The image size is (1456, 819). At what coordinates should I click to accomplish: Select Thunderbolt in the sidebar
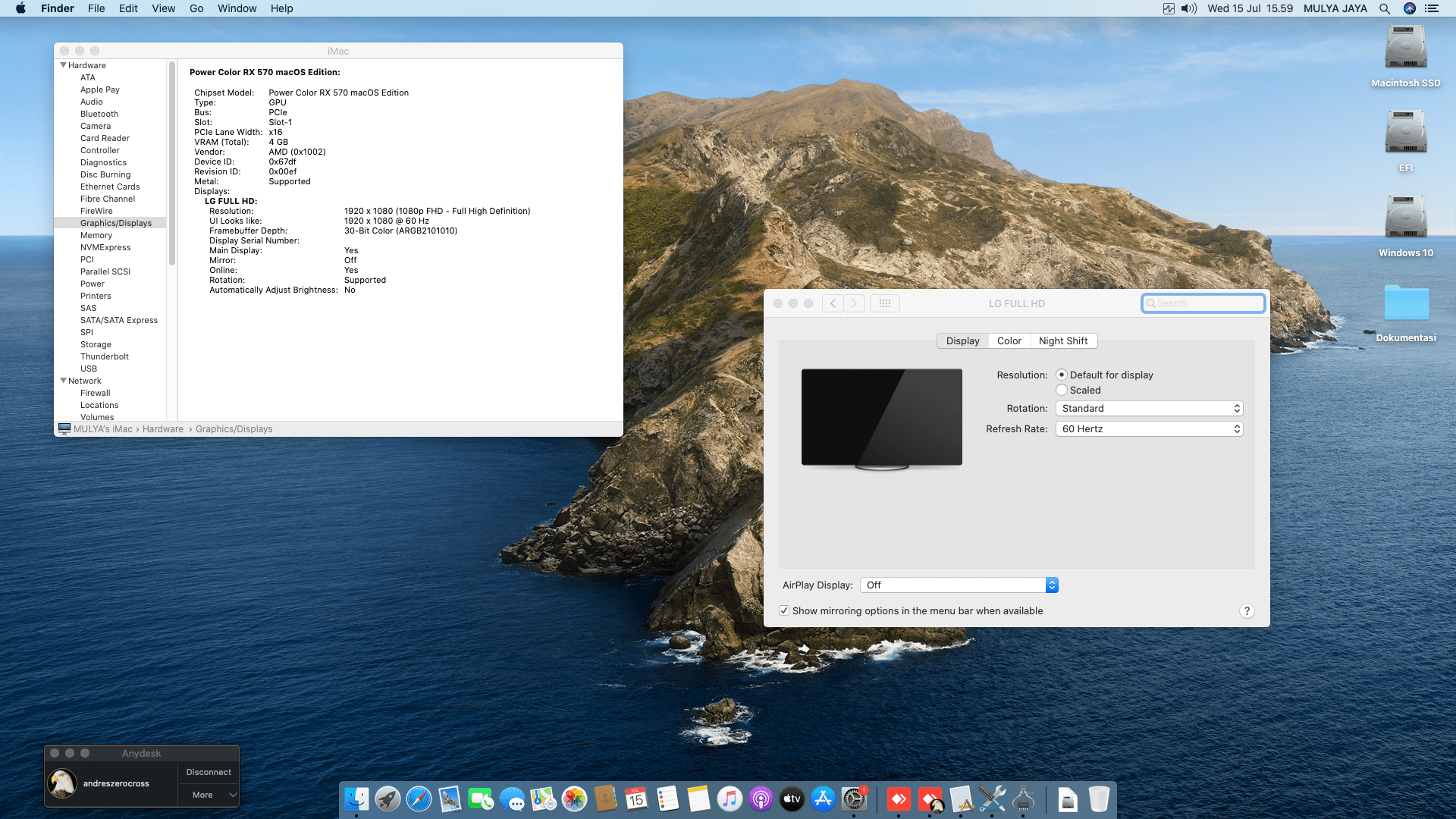pos(105,356)
